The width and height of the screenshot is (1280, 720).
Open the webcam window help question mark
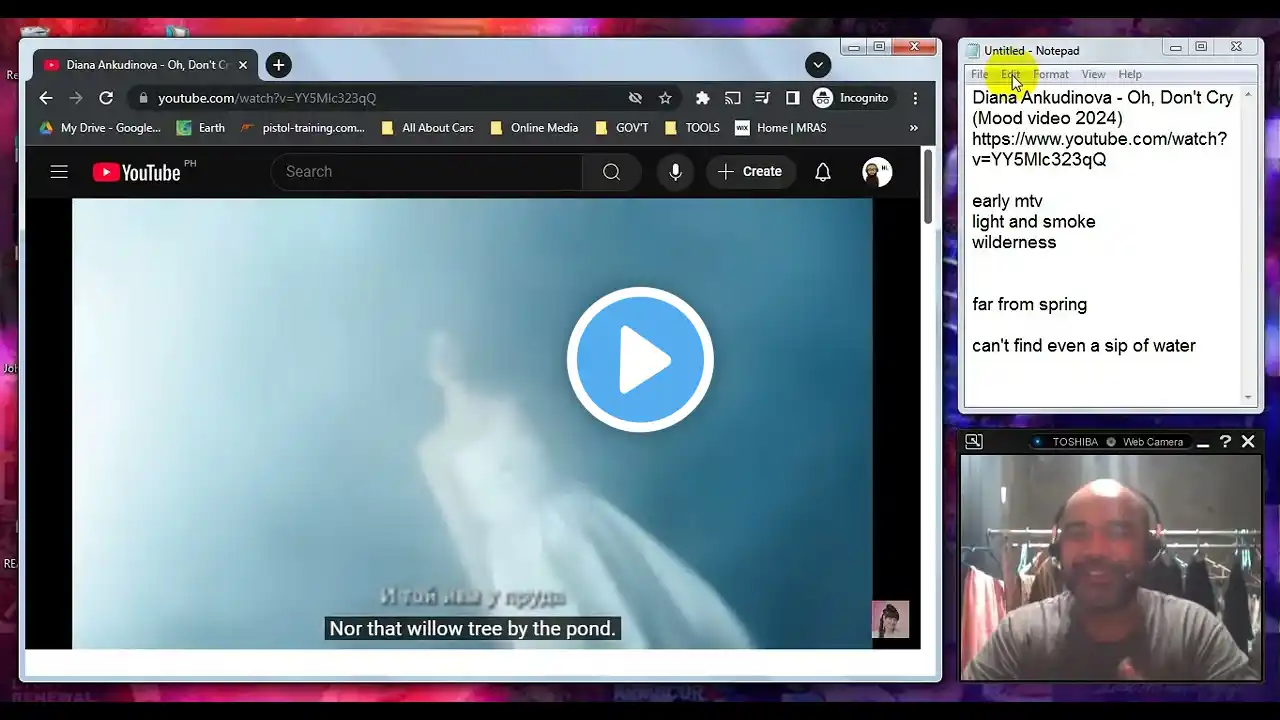[x=1225, y=441]
